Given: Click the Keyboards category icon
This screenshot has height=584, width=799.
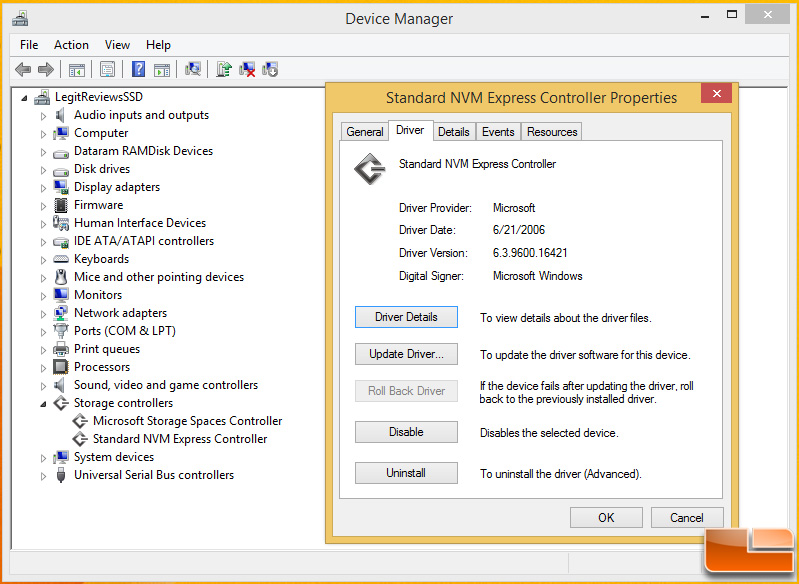Looking at the screenshot, I should (61, 259).
